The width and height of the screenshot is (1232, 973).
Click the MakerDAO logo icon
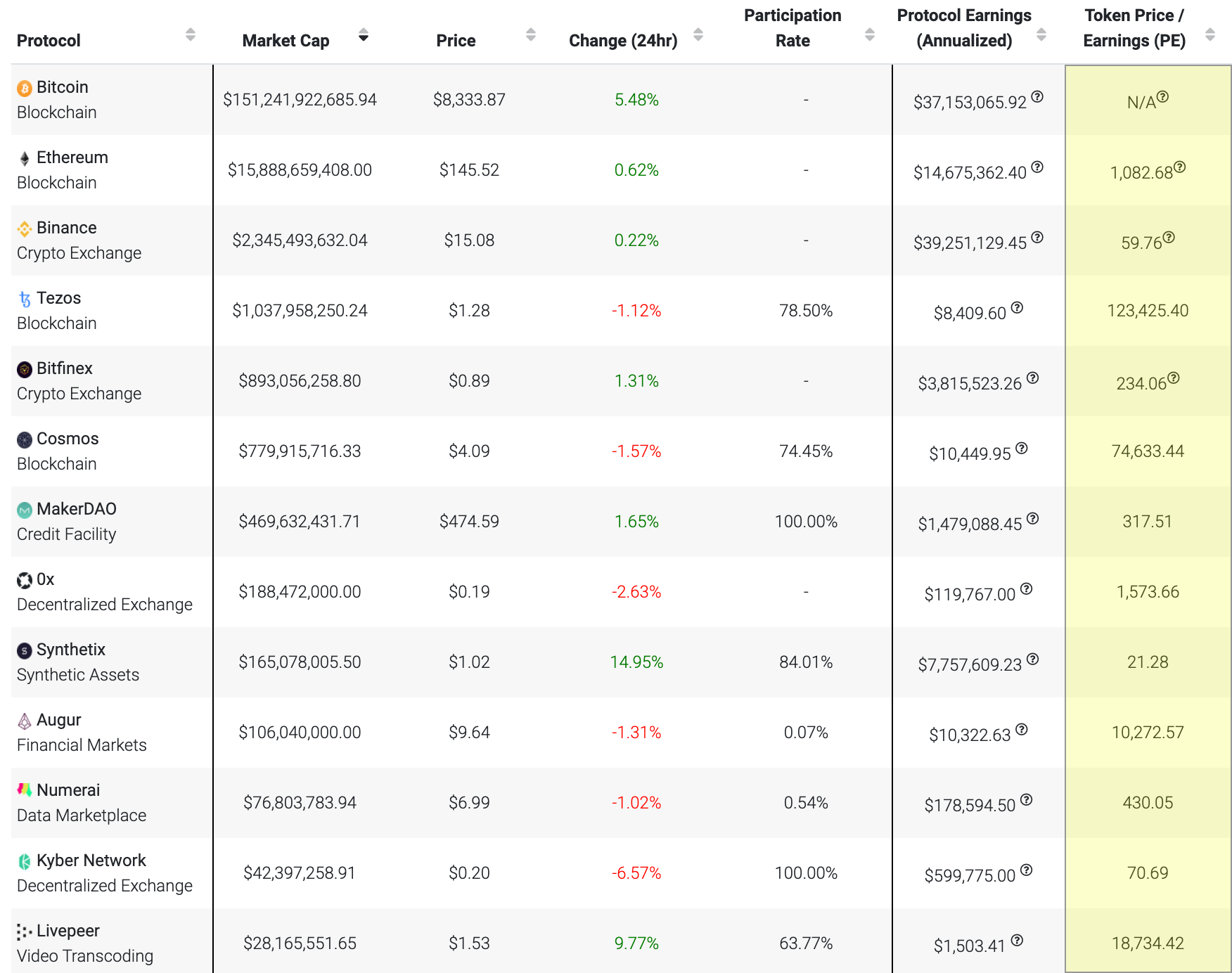(25, 510)
